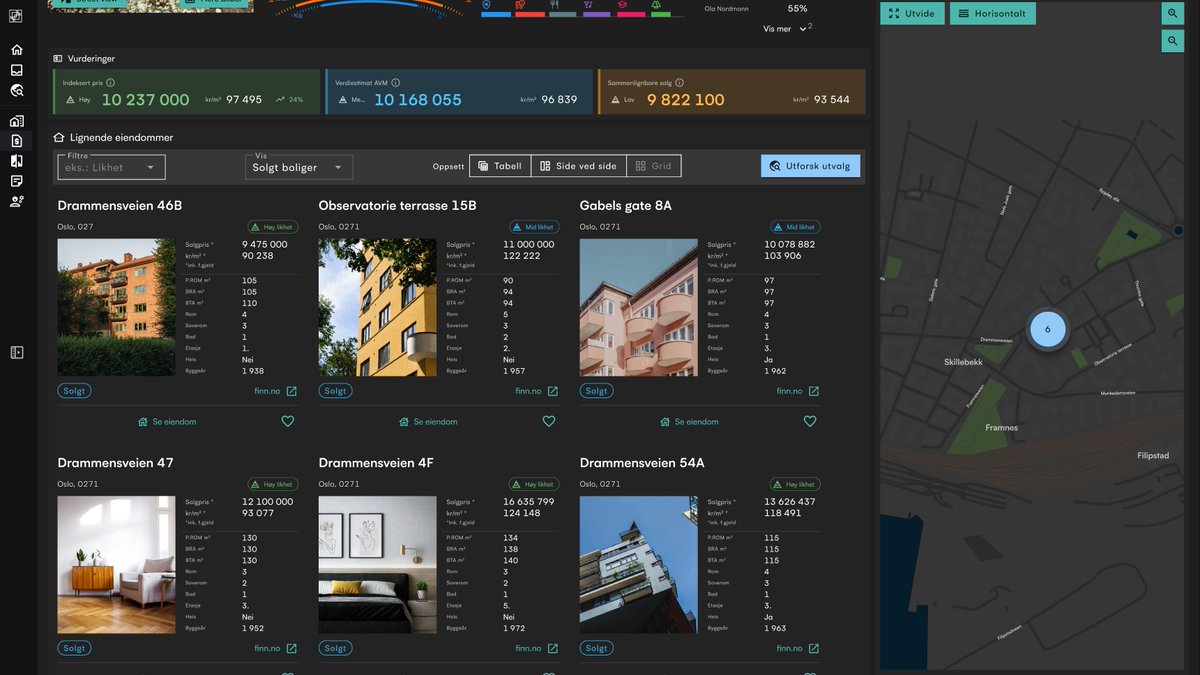This screenshot has height=675, width=1200.
Task: Expand Vis mer at the top
Action: click(785, 29)
